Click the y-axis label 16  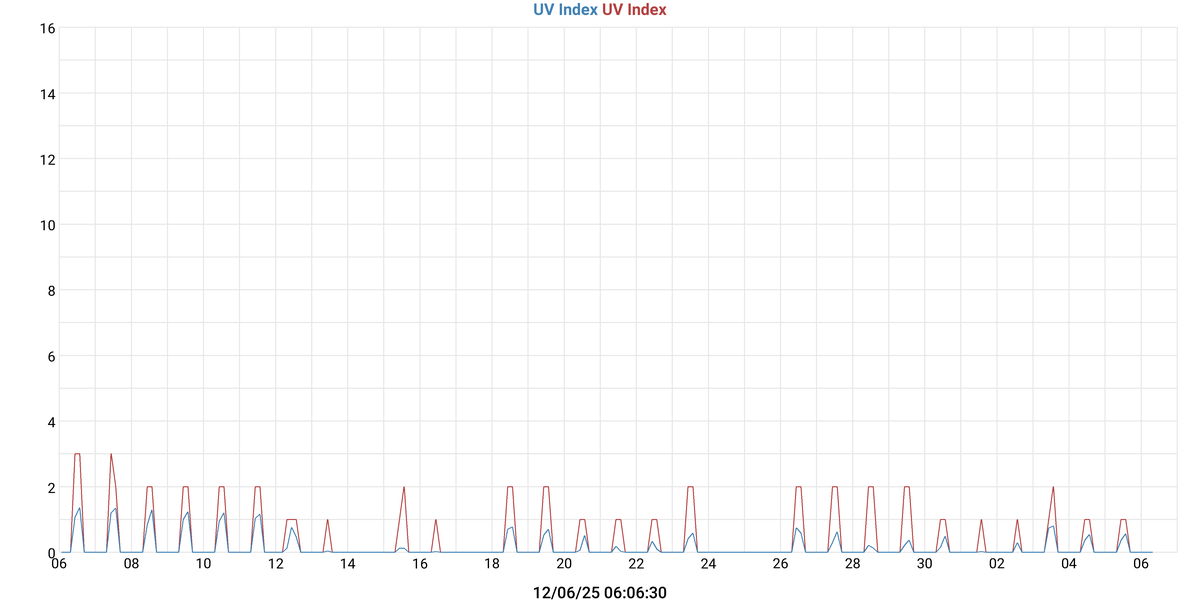coord(47,28)
